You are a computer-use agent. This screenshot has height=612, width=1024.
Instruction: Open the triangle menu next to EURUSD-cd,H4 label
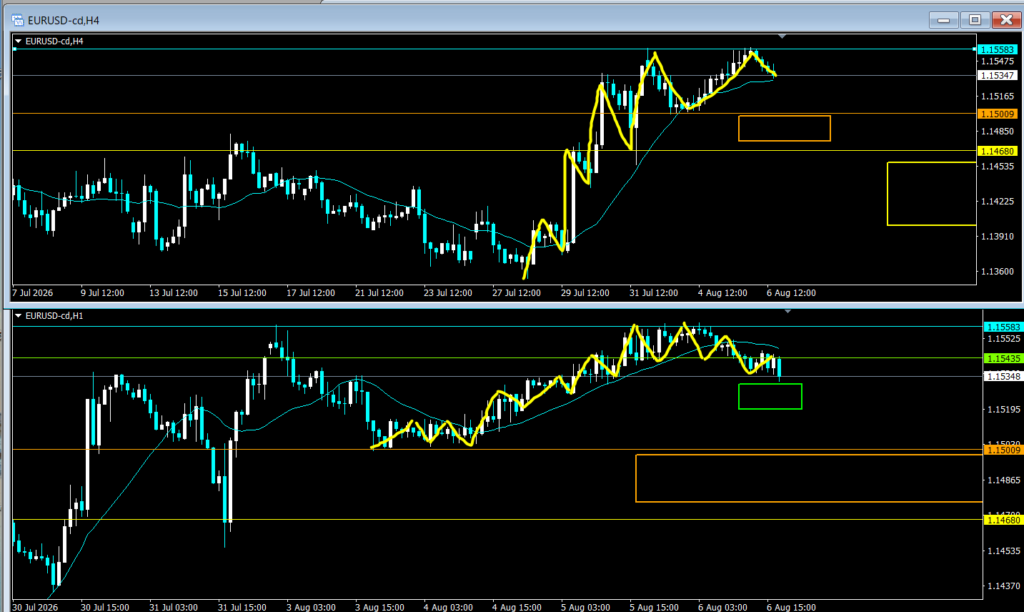click(18, 41)
